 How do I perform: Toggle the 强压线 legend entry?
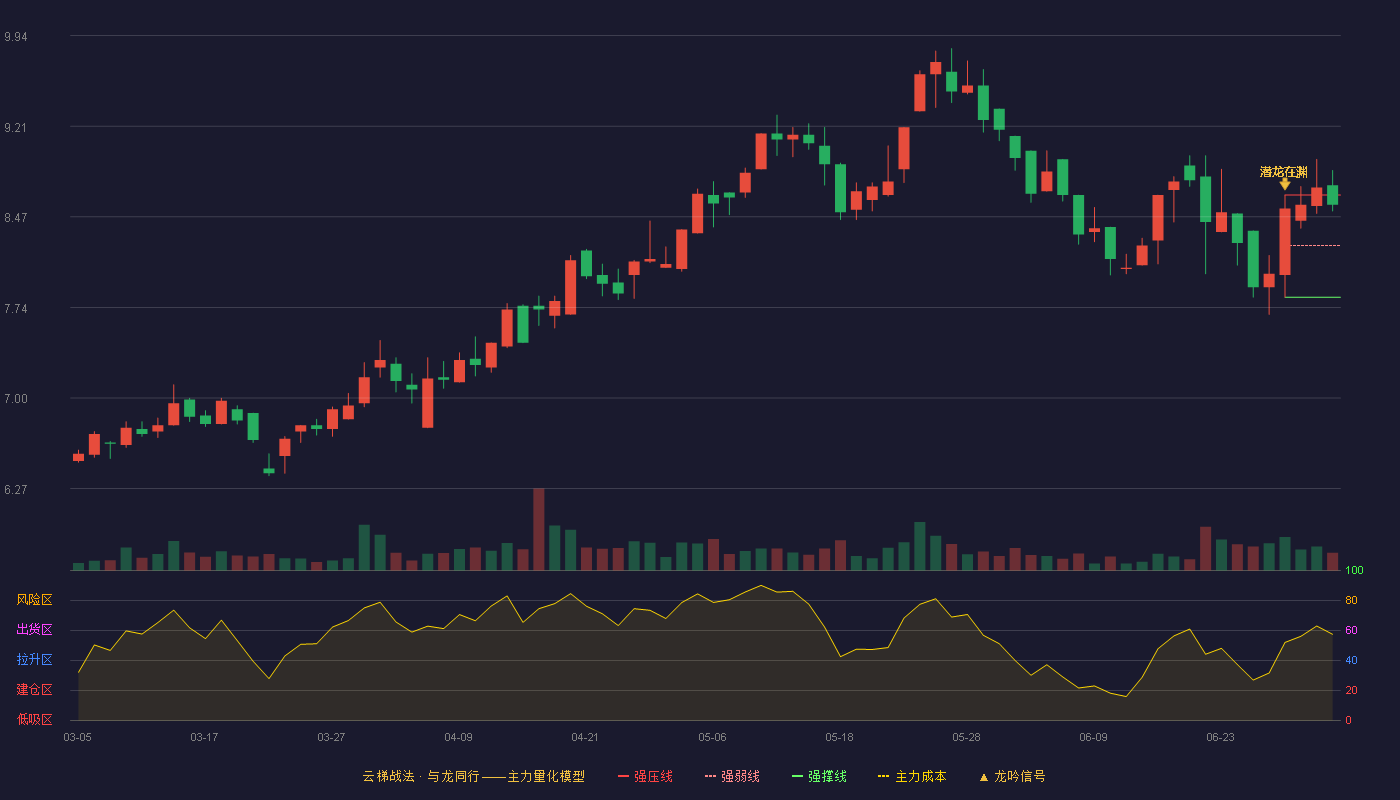(645, 776)
